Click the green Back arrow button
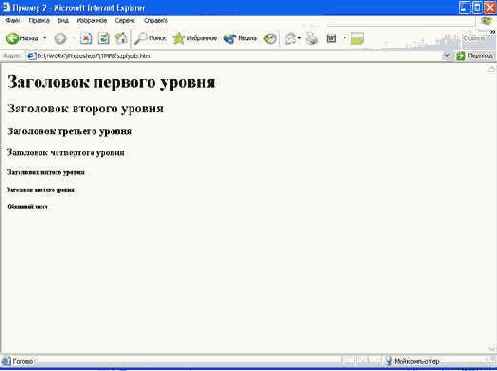 (22, 39)
